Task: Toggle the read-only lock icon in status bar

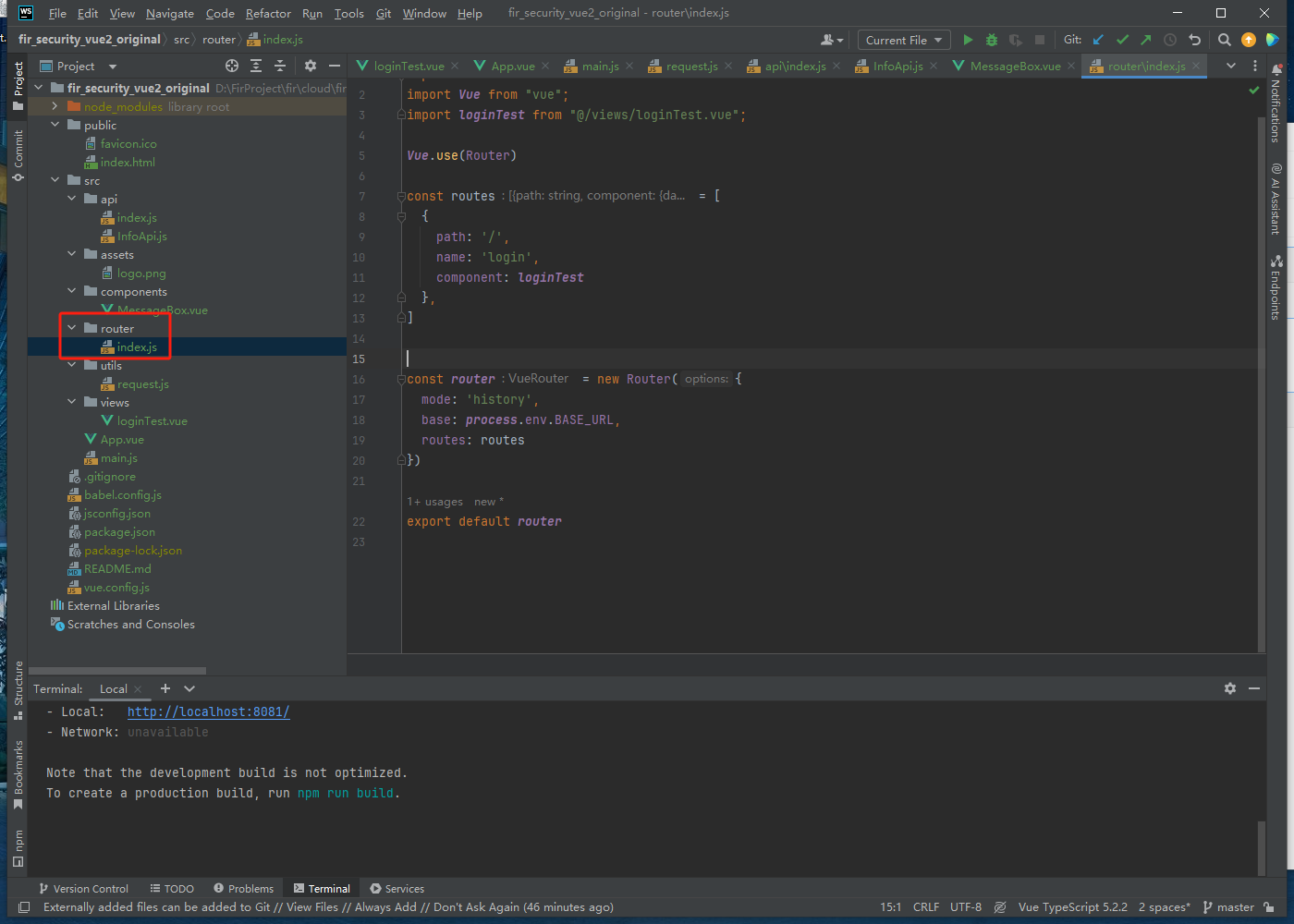Action: 1270,907
